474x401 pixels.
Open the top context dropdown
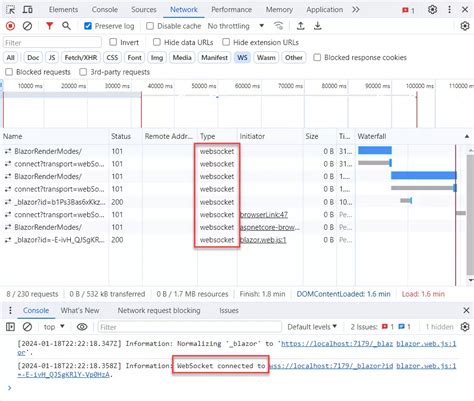pyautogui.click(x=54, y=327)
